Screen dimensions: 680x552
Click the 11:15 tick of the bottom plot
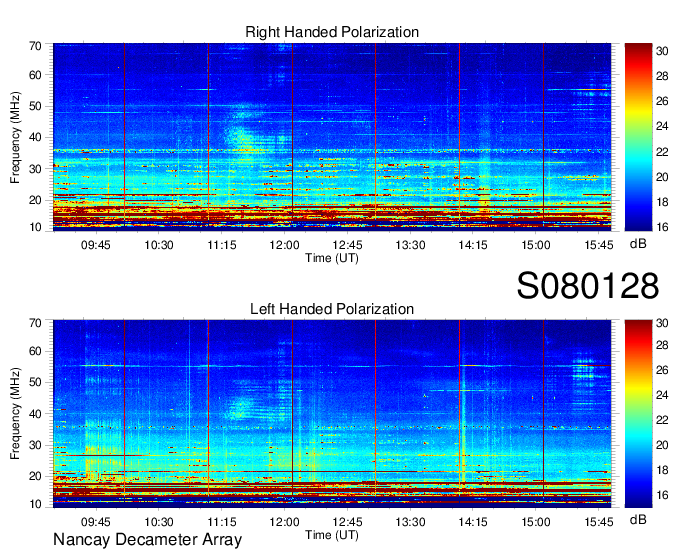tap(222, 522)
